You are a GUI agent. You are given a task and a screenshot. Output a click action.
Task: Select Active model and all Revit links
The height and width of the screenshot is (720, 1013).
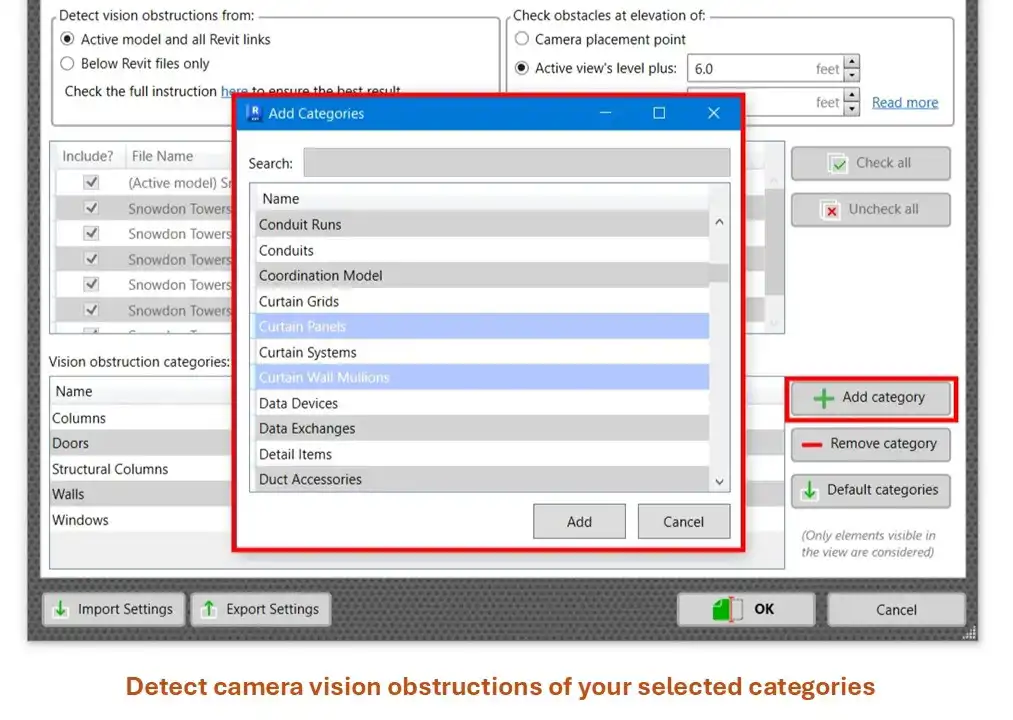[x=67, y=40]
